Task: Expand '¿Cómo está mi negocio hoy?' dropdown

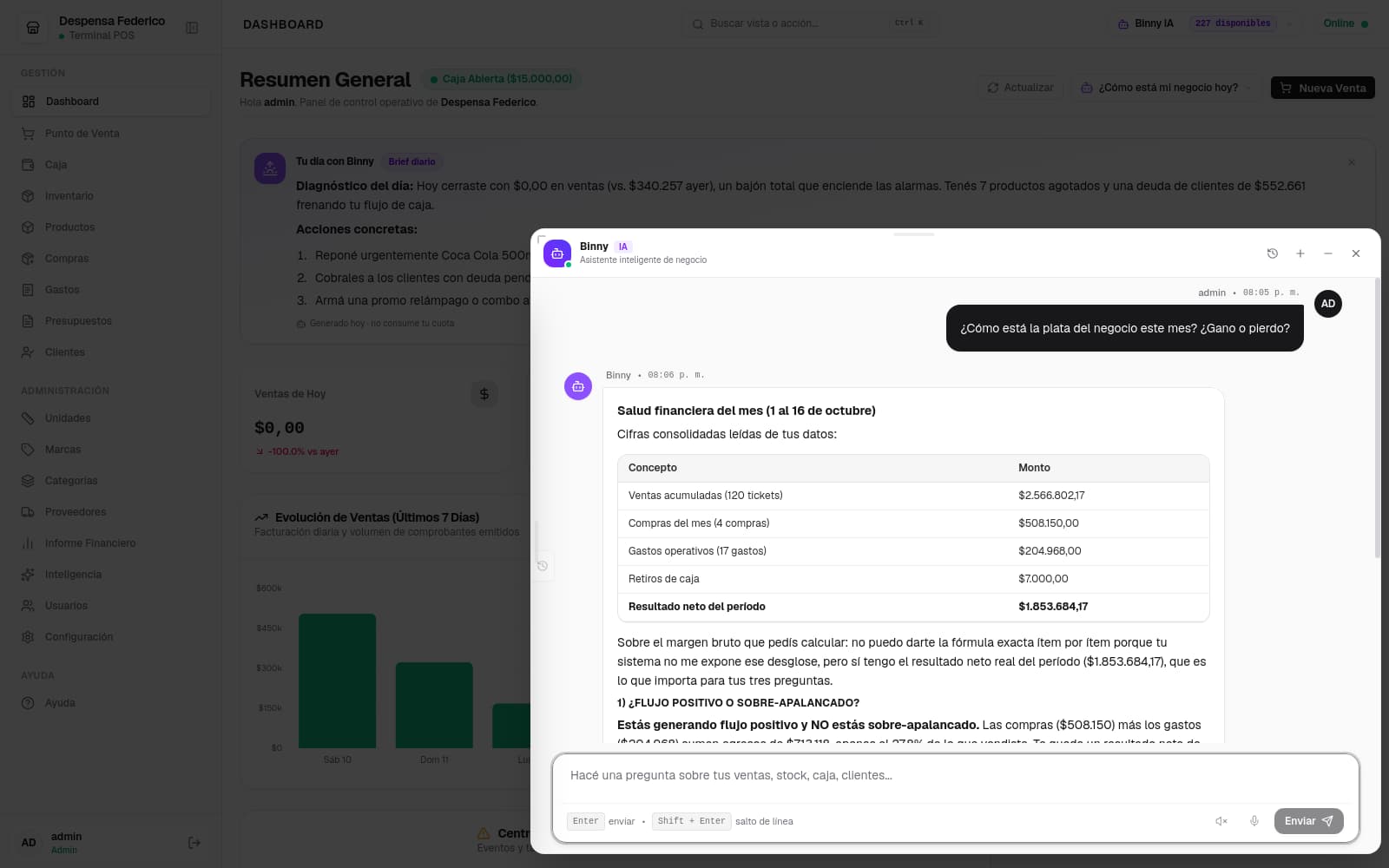Action: click(1167, 88)
